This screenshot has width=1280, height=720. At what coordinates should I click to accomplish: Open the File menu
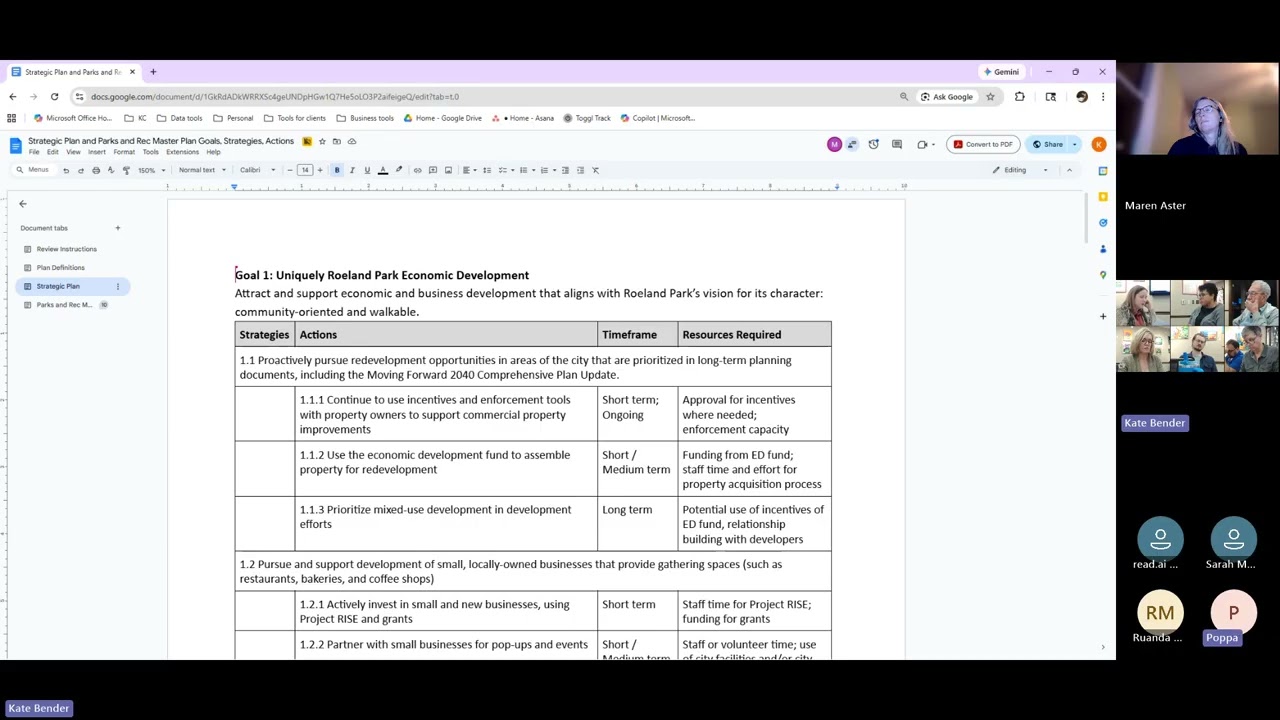click(34, 152)
